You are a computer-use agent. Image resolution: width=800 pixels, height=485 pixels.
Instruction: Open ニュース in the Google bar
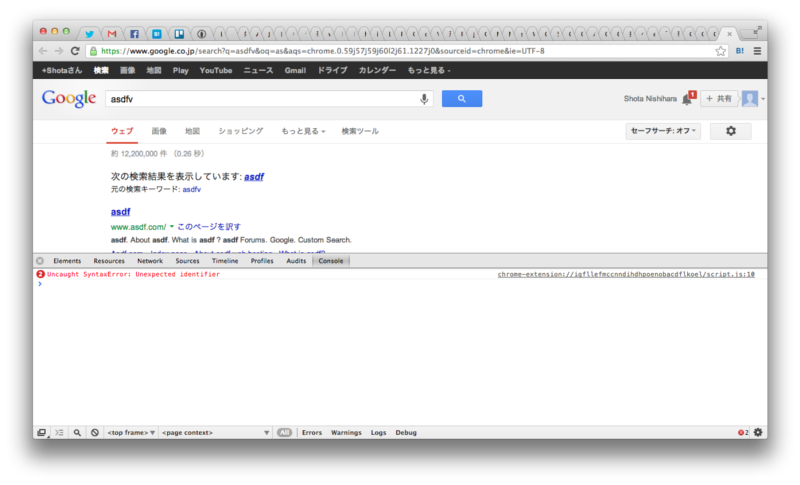click(258, 70)
